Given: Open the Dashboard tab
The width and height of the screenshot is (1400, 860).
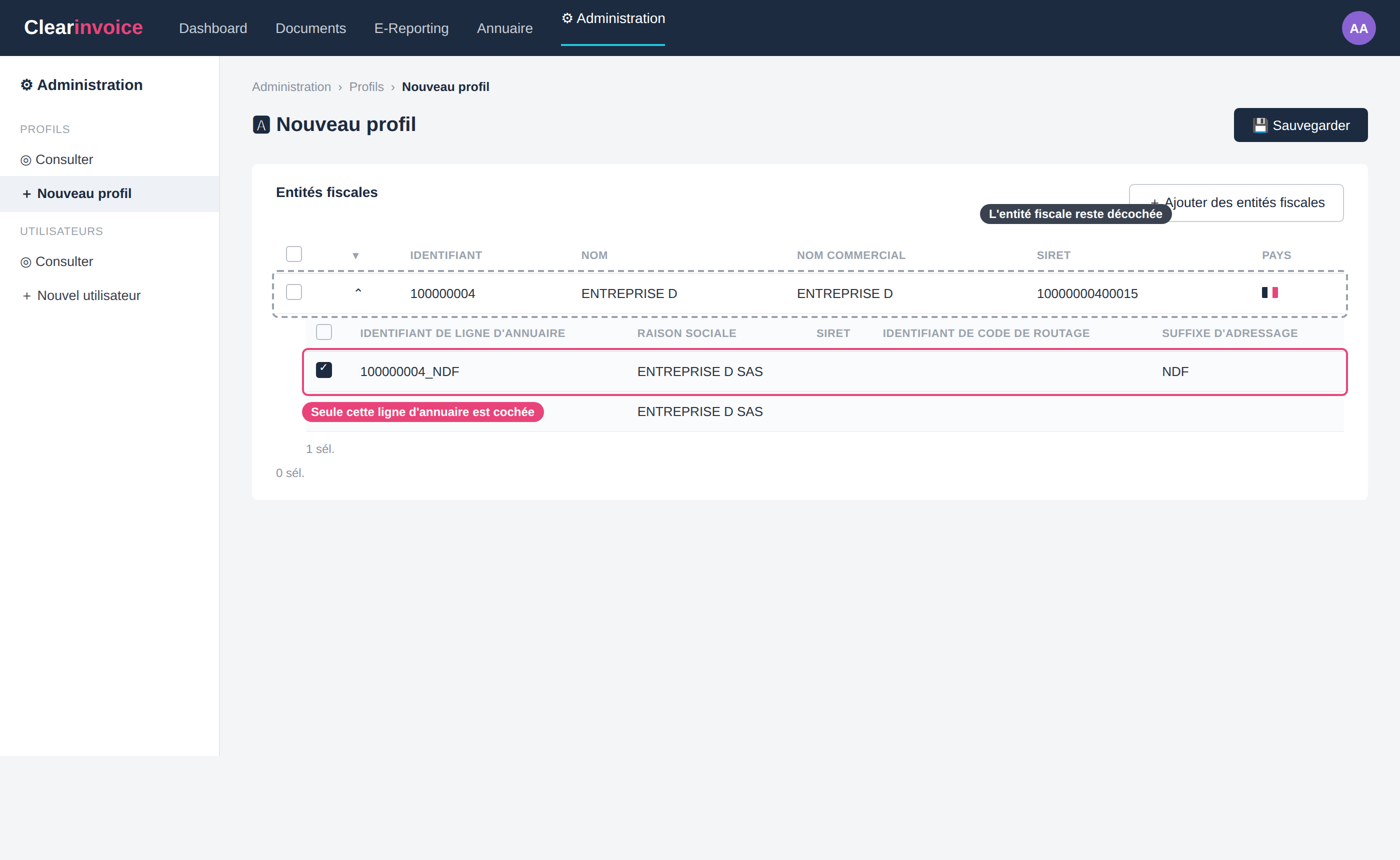Looking at the screenshot, I should [x=212, y=28].
